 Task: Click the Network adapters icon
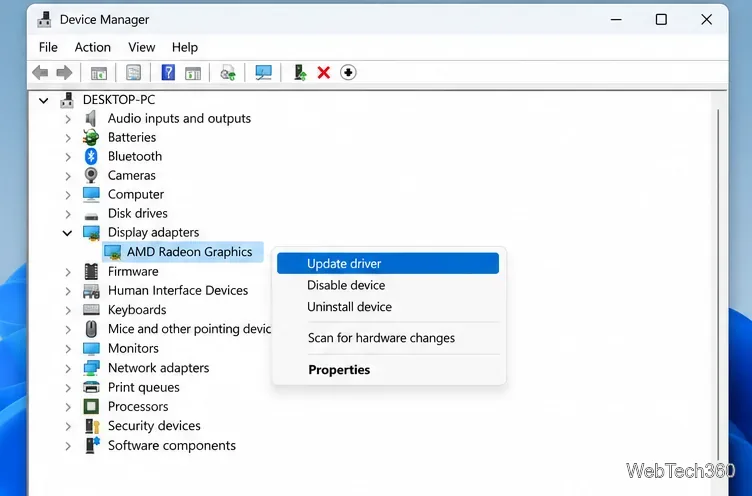pyautogui.click(x=91, y=368)
